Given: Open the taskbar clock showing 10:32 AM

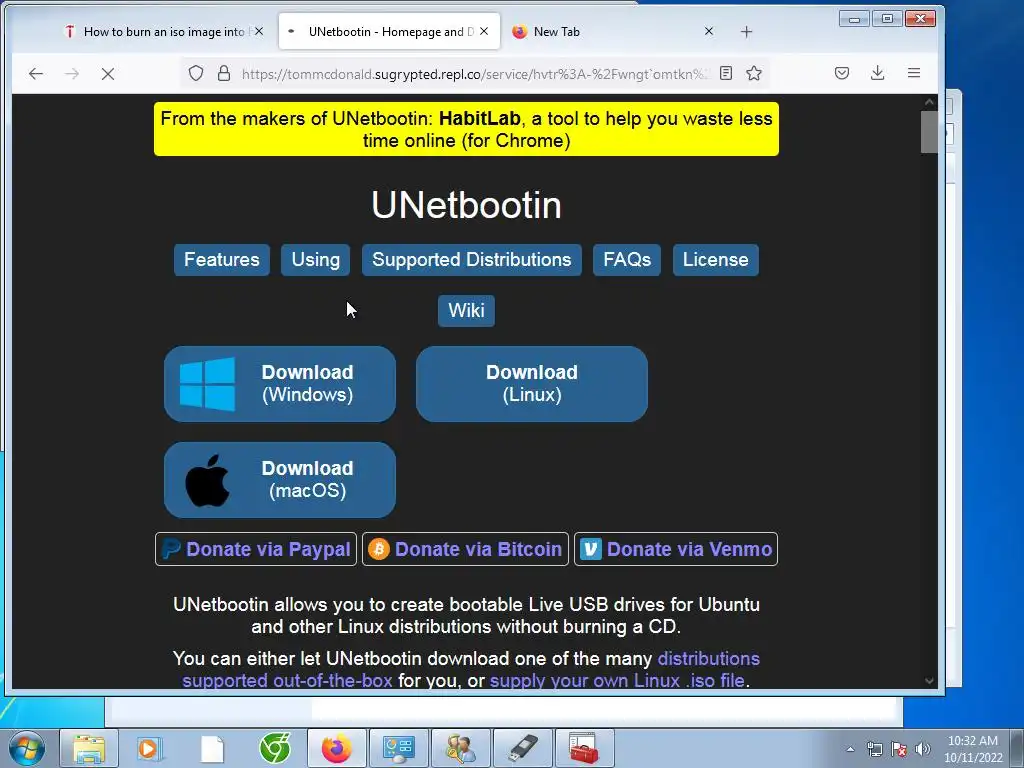Looking at the screenshot, I should (973, 749).
